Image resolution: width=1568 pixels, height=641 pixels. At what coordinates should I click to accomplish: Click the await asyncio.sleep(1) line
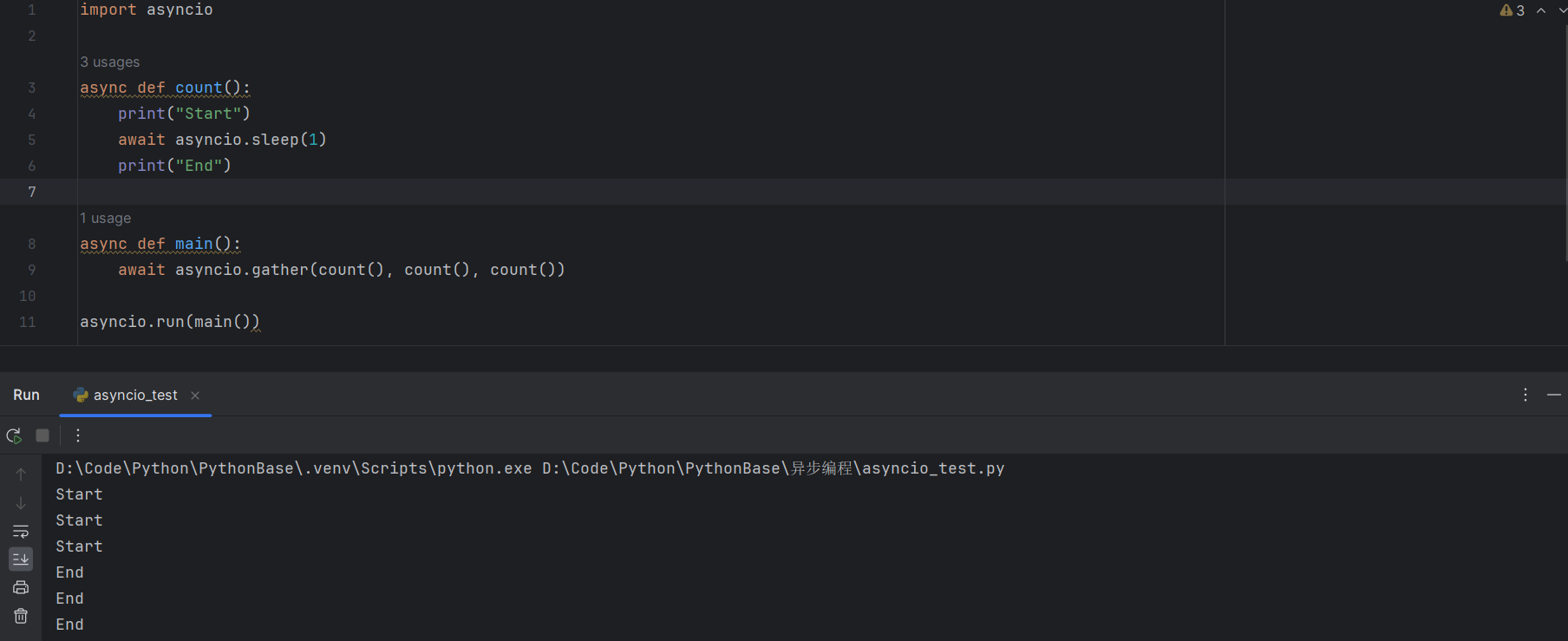pos(222,140)
